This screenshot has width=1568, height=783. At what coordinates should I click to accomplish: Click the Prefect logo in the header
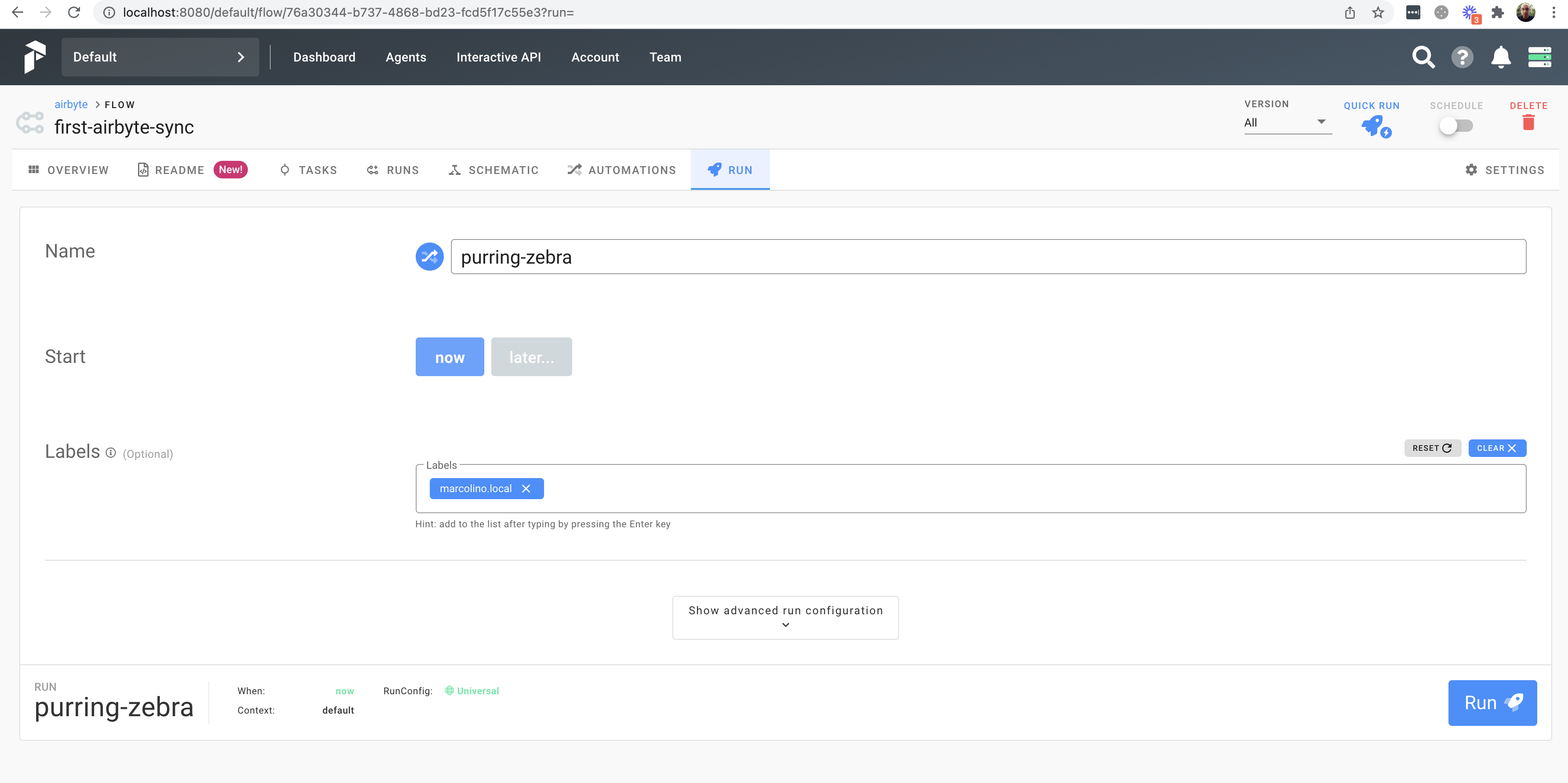point(35,57)
